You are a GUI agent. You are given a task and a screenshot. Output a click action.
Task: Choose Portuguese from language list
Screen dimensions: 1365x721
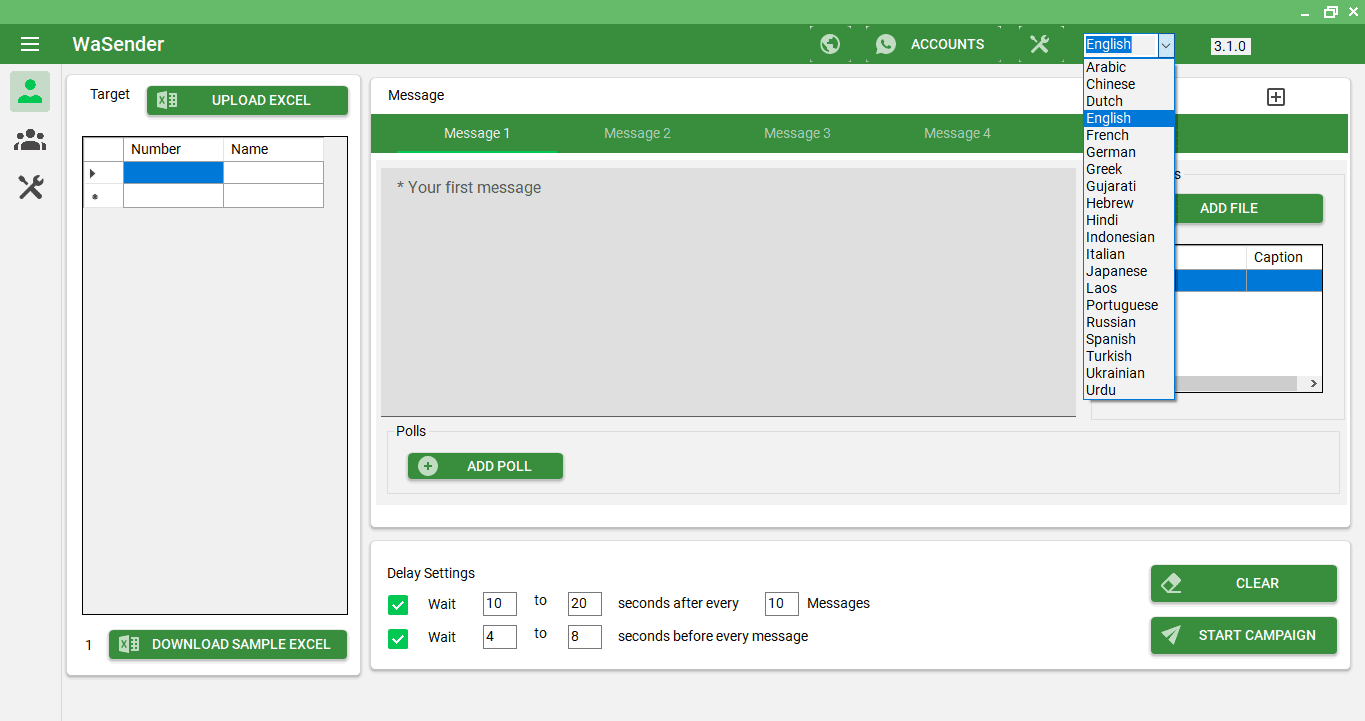(1129, 305)
